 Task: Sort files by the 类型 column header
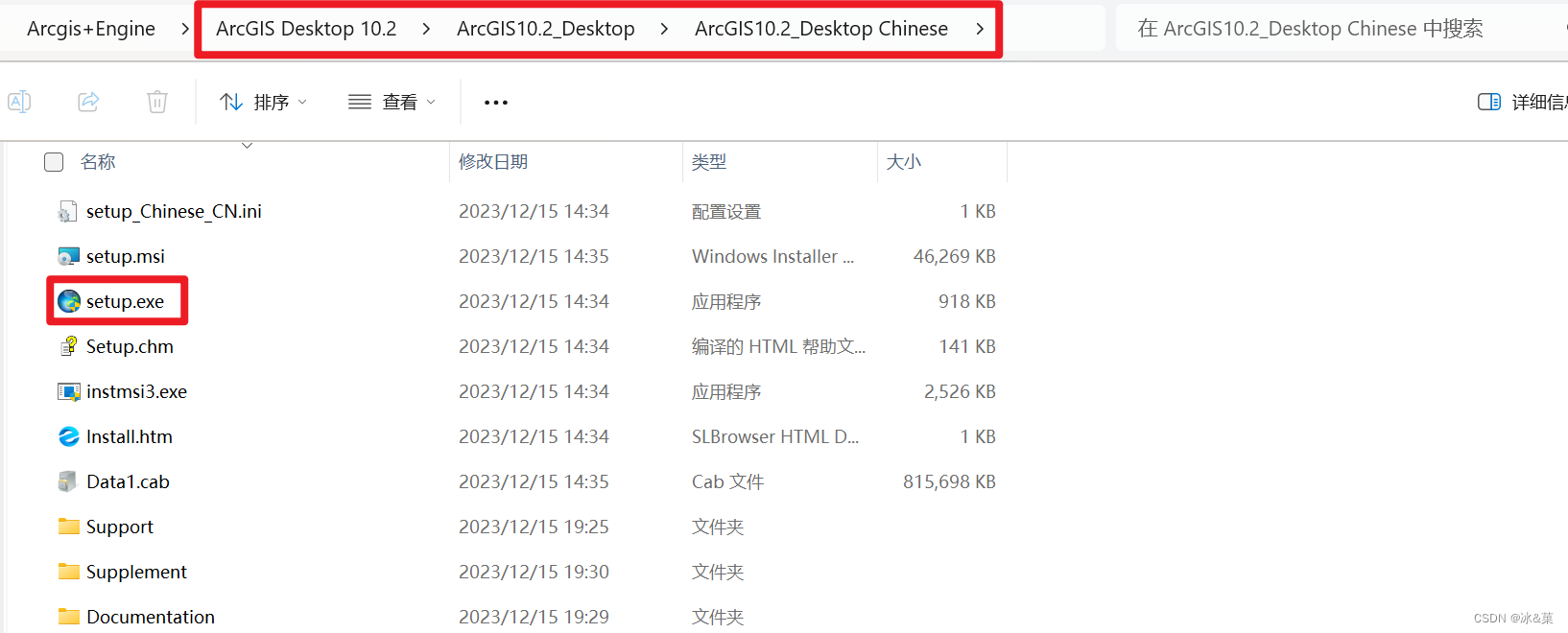[709, 162]
